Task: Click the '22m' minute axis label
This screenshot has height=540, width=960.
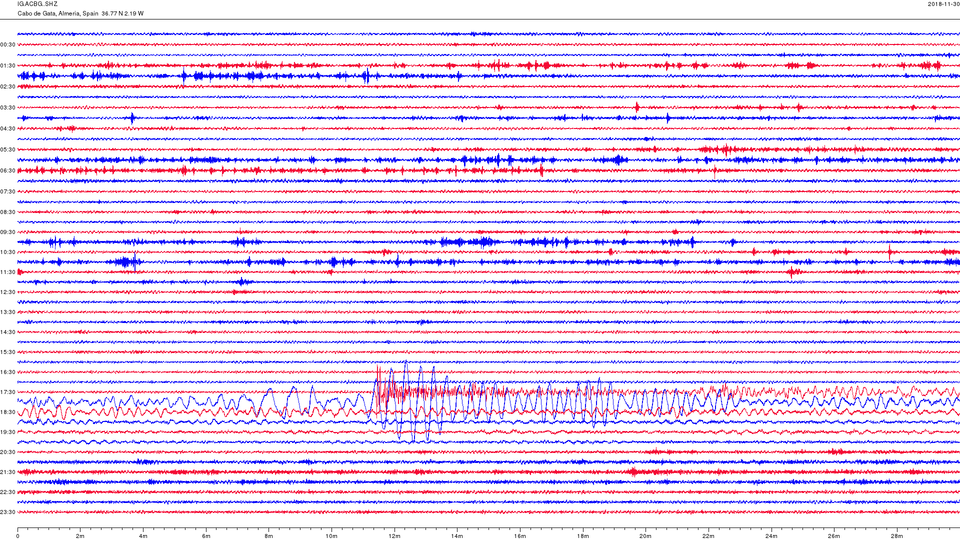Action: pos(708,536)
